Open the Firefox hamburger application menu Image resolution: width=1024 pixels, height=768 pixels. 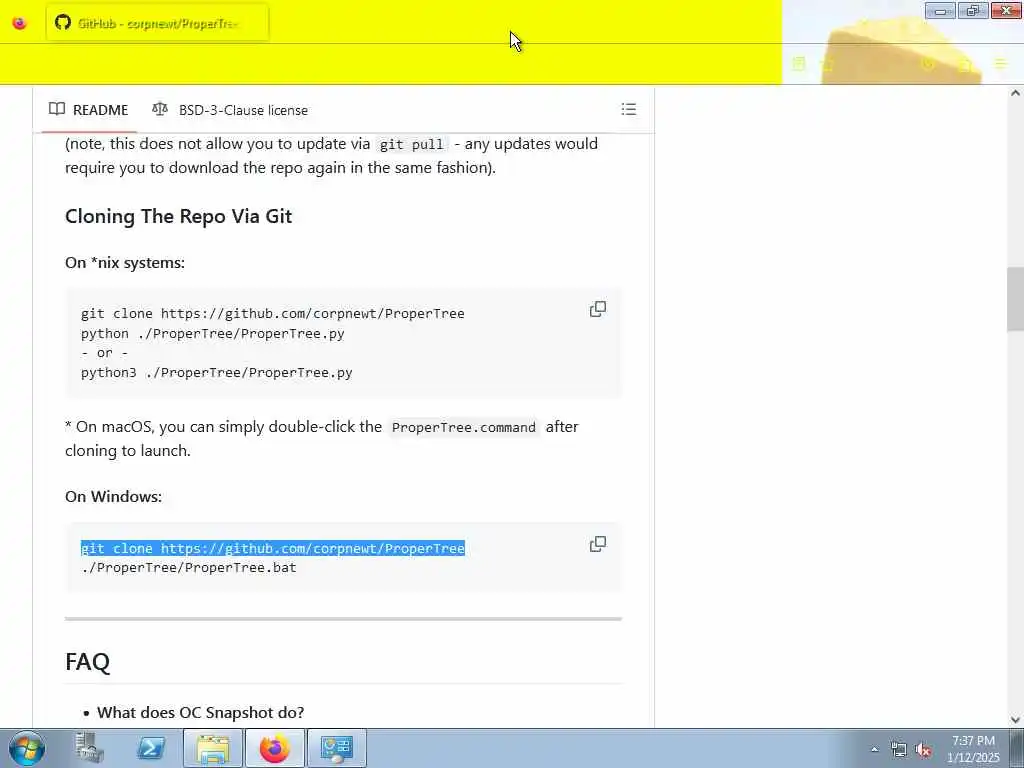pyautogui.click(x=1000, y=64)
